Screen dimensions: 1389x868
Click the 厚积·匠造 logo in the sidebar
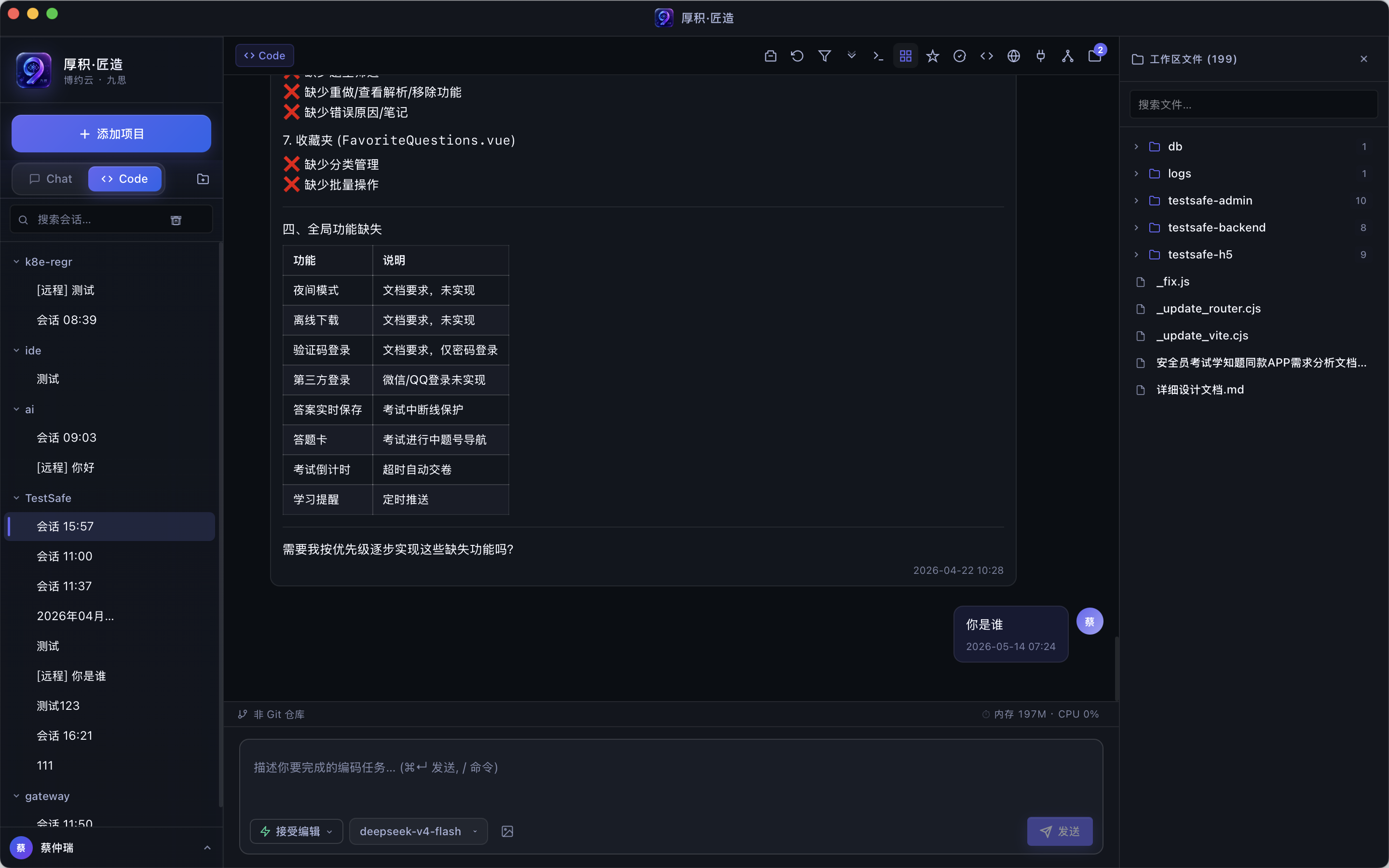[34, 70]
